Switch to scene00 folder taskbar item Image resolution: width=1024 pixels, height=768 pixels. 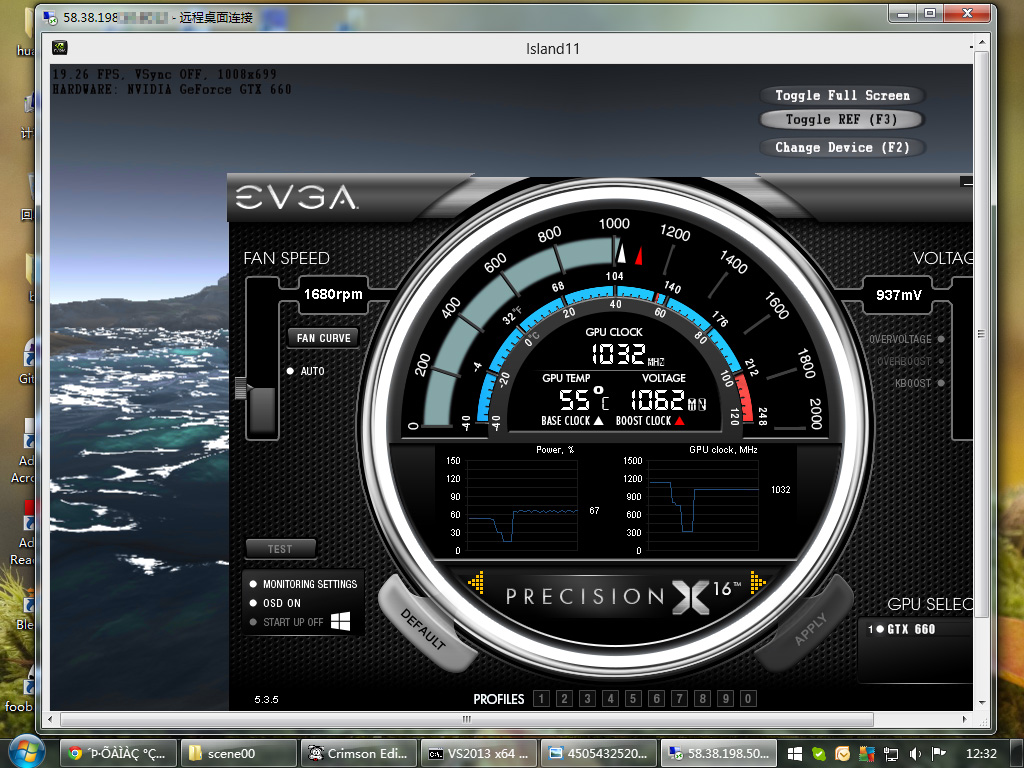tap(239, 754)
